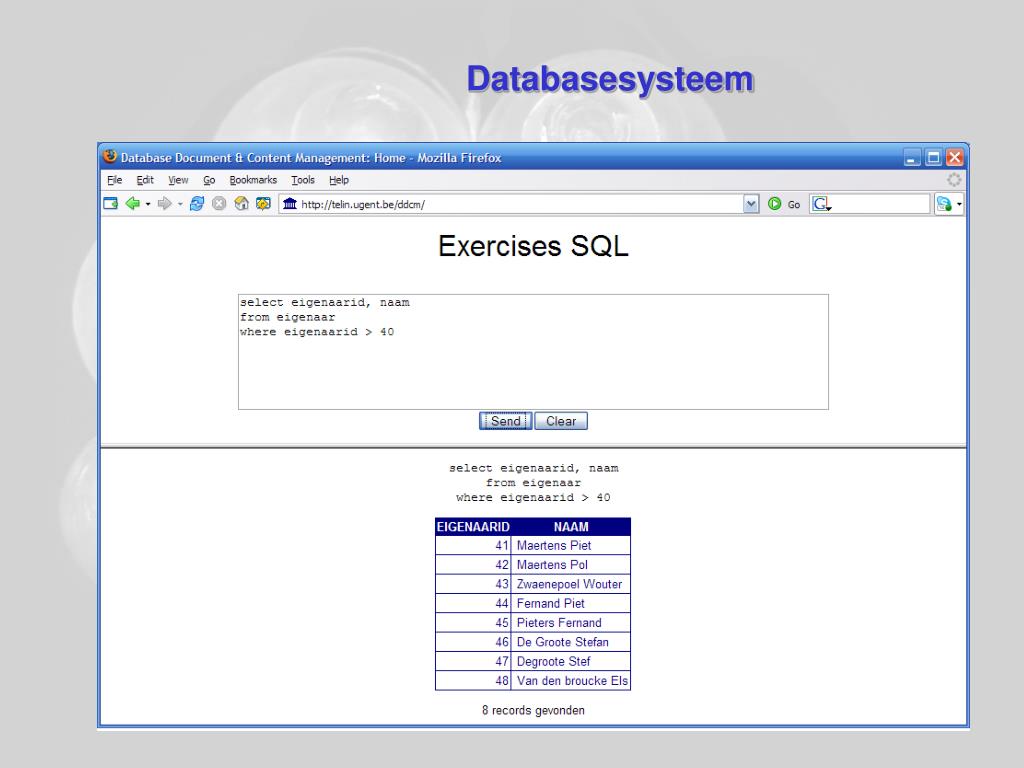The image size is (1024, 768).
Task: Click inside the SQL query text area
Action: (x=533, y=352)
